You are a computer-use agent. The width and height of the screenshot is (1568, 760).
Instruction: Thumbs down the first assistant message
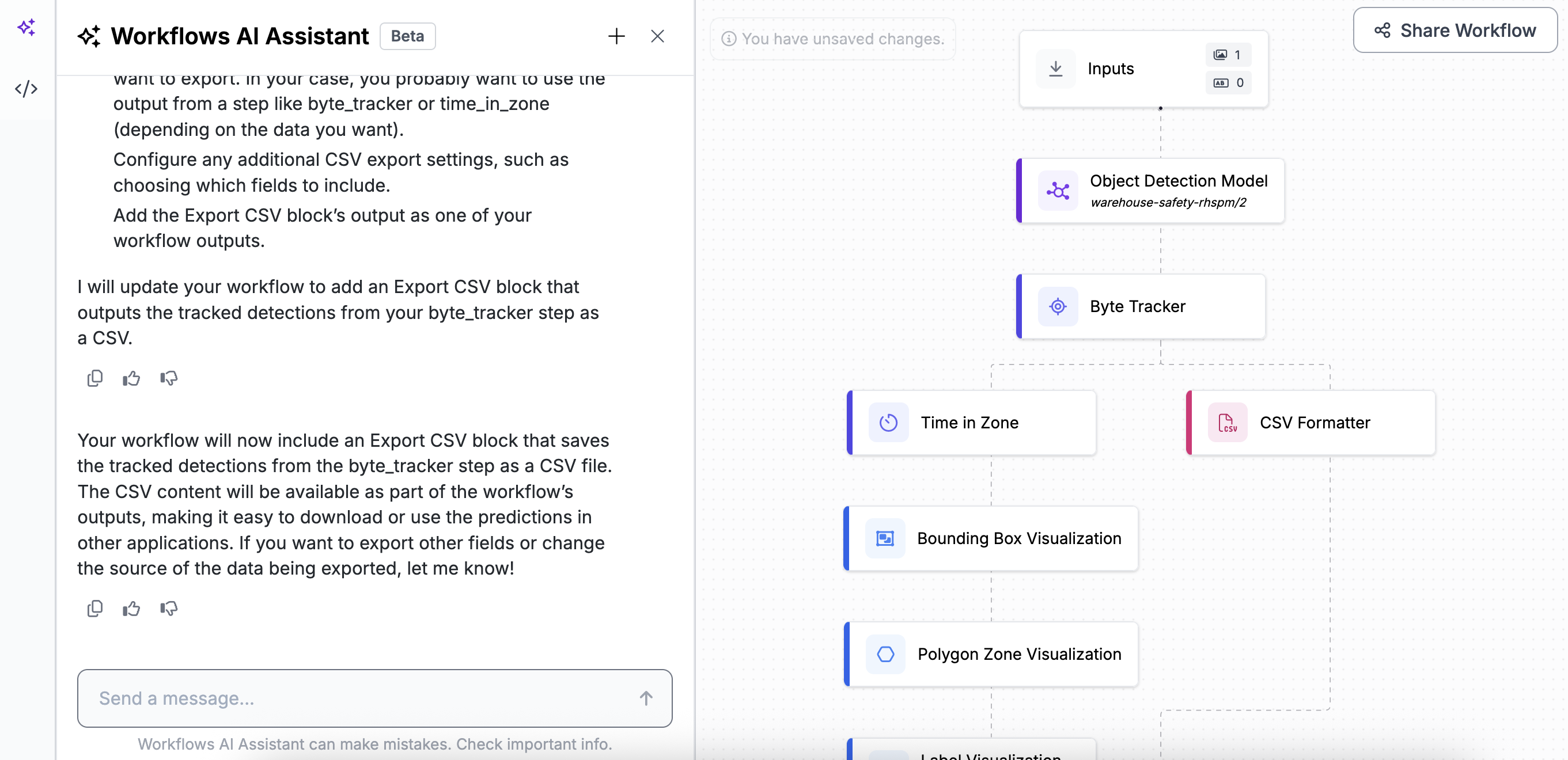point(169,378)
